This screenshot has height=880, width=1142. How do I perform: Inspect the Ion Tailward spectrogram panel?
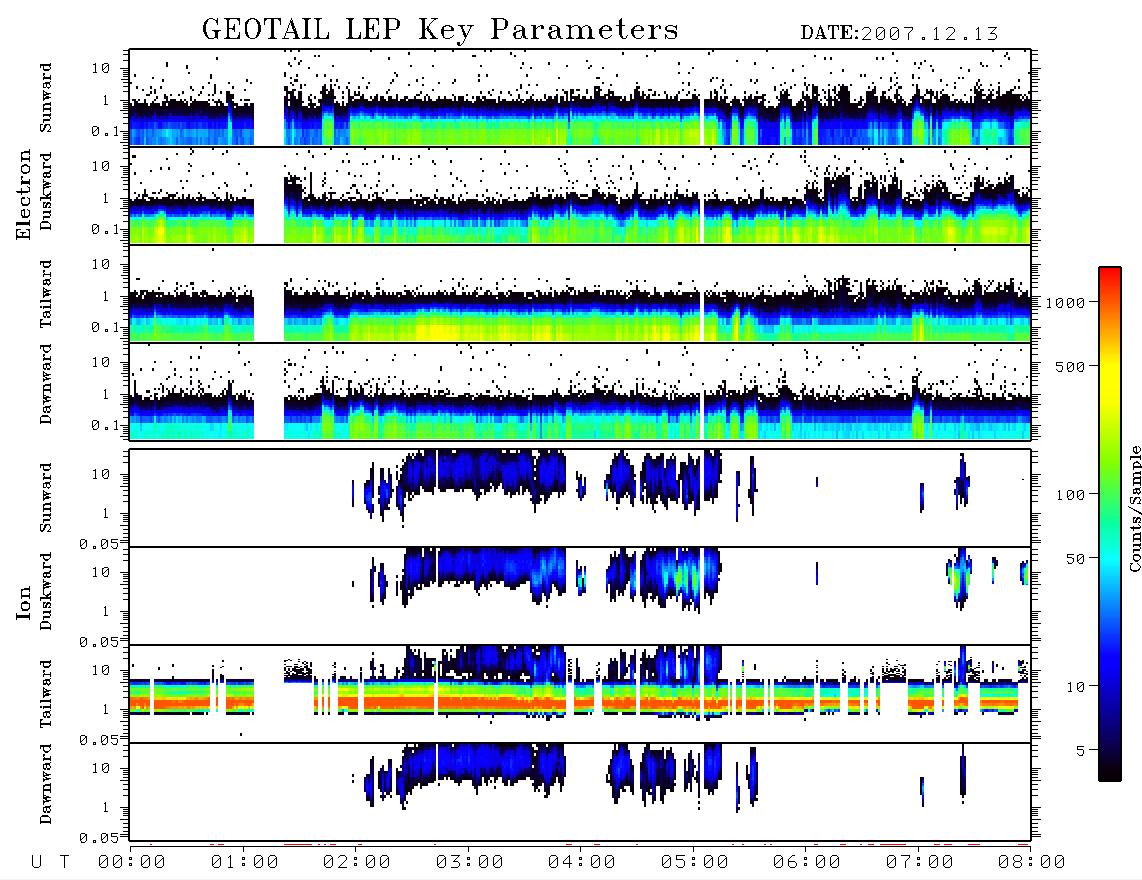[580, 694]
